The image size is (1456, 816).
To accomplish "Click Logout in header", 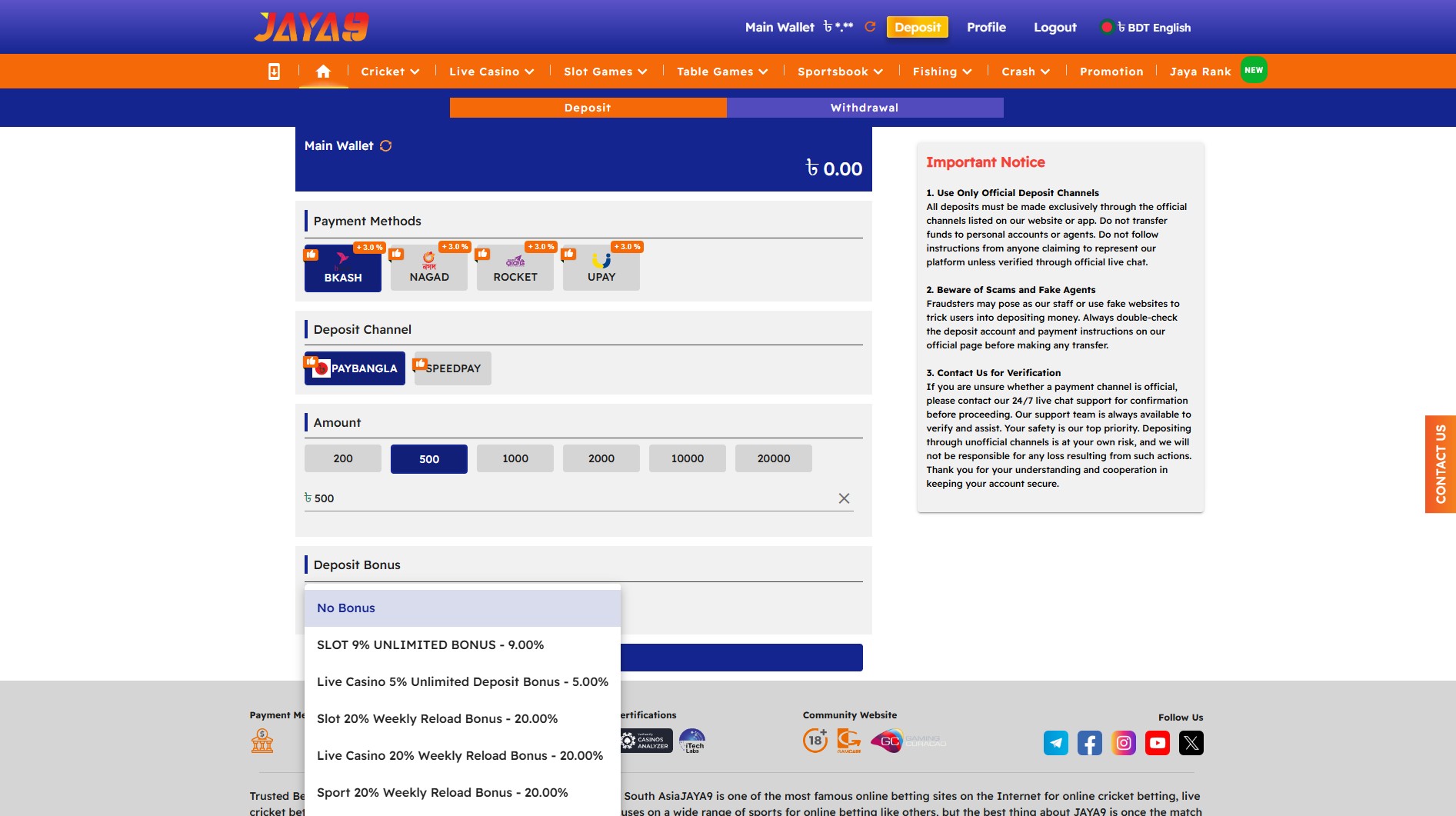I will 1055,27.
